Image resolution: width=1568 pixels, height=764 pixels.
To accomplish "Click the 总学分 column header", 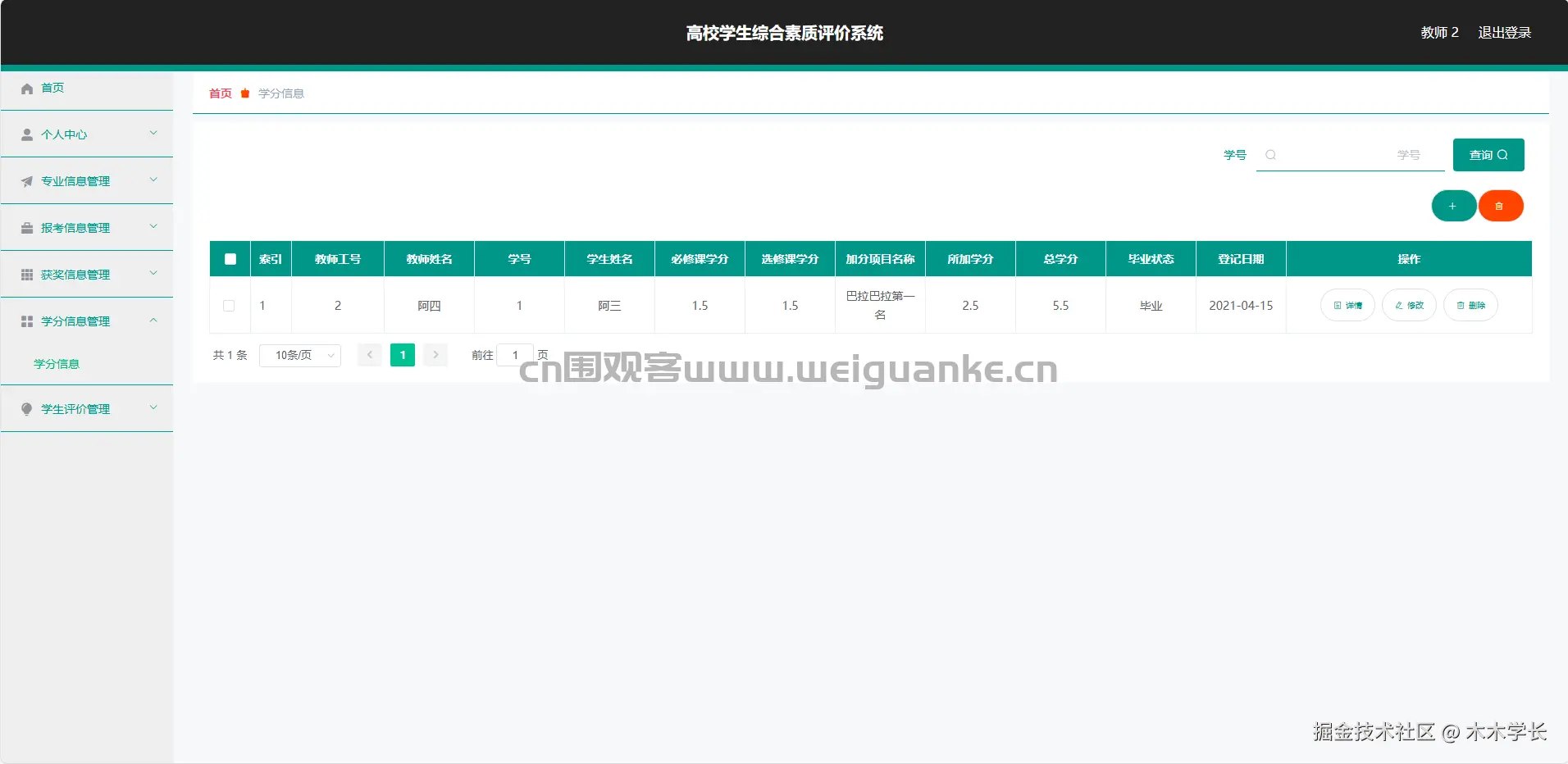I will [1060, 259].
